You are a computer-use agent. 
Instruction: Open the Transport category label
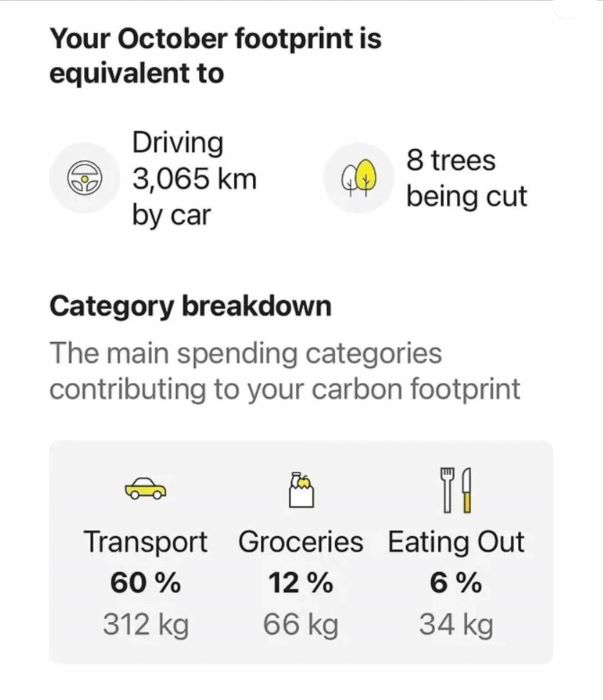145,543
